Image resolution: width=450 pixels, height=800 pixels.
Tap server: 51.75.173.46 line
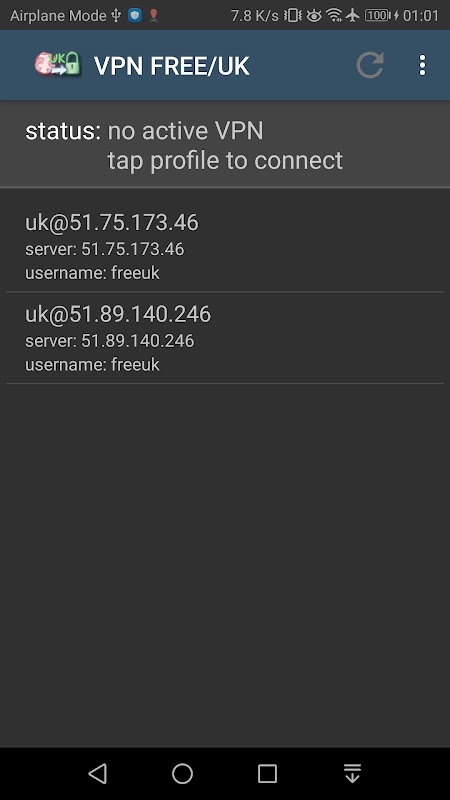[105, 249]
